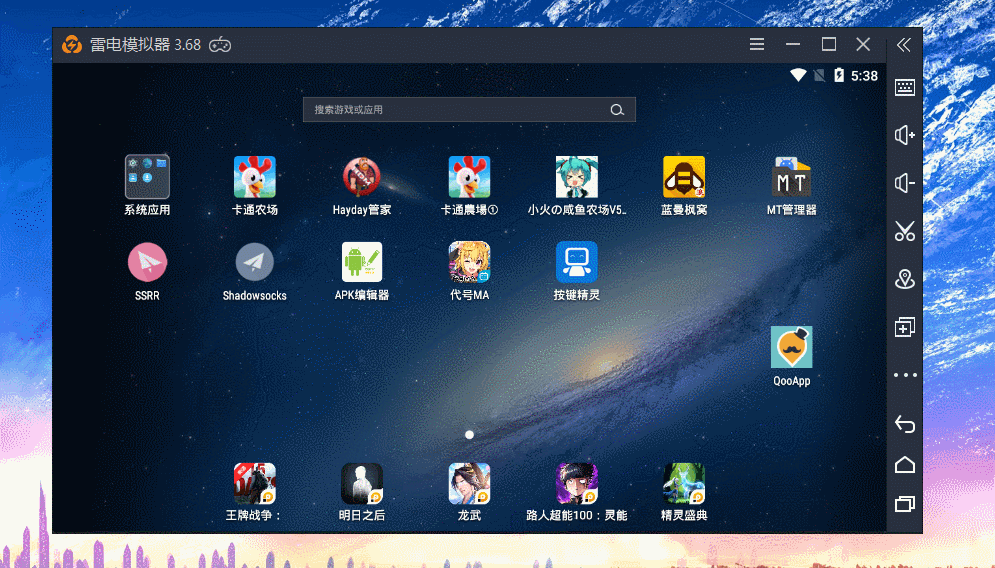Screen dimensions: 995x568
Task: Open the 代号MA game
Action: 469,262
